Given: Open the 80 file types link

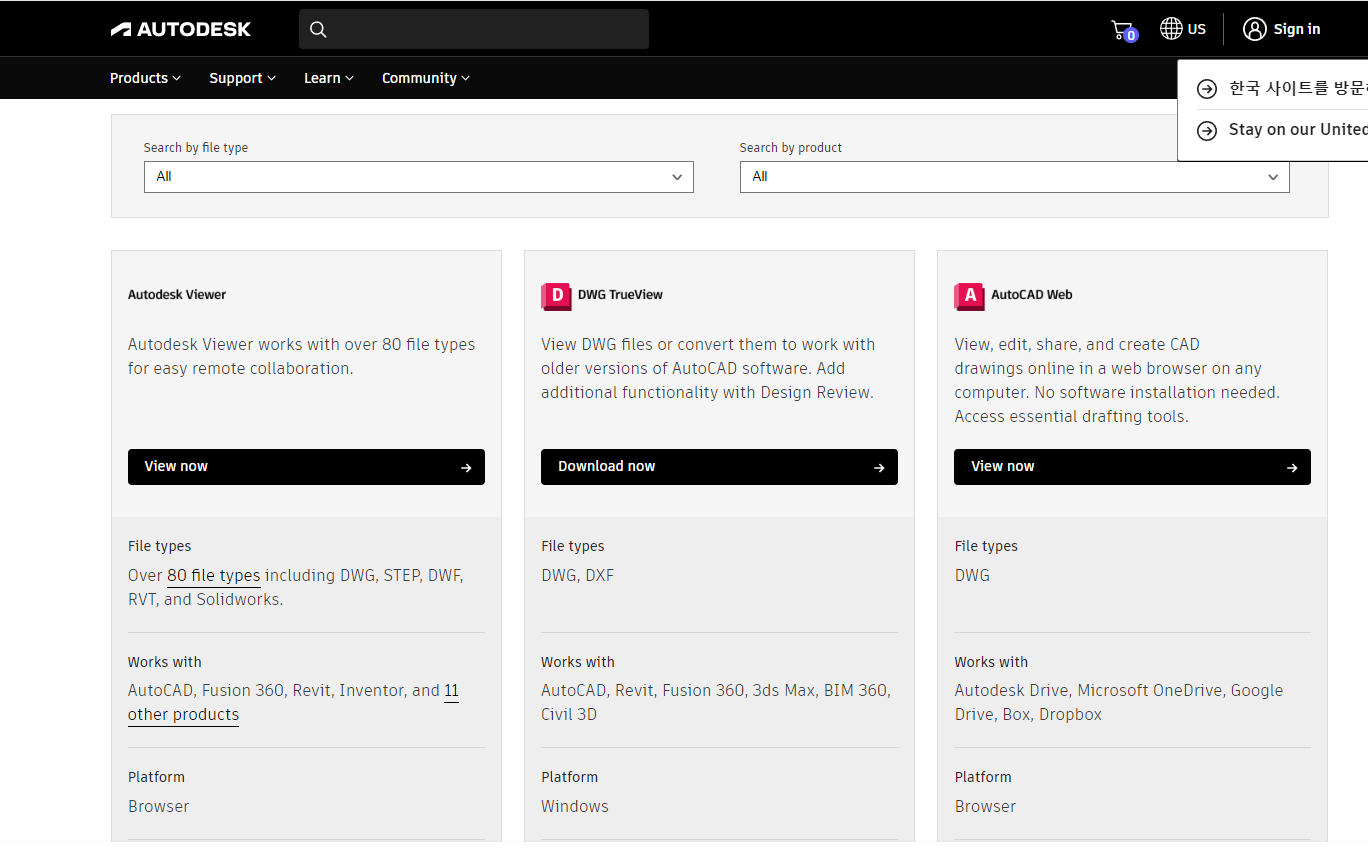Looking at the screenshot, I should [213, 576].
